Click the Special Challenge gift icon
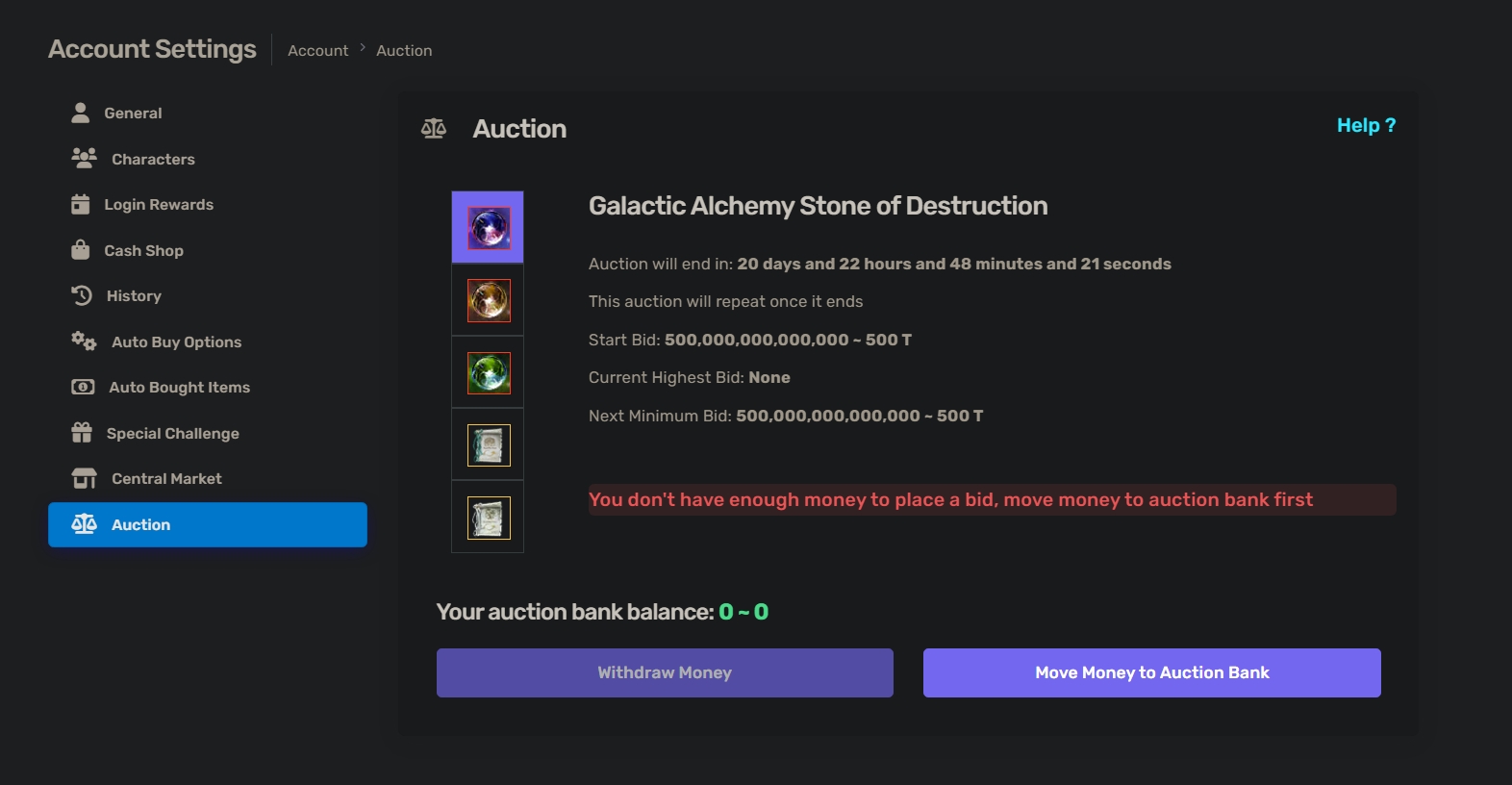 [x=82, y=433]
